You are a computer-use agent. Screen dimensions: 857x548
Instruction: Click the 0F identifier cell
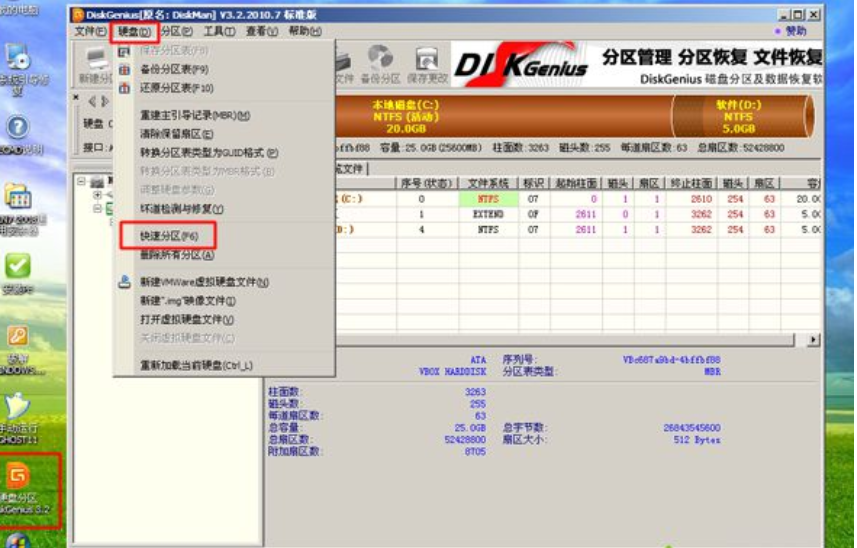point(533,214)
